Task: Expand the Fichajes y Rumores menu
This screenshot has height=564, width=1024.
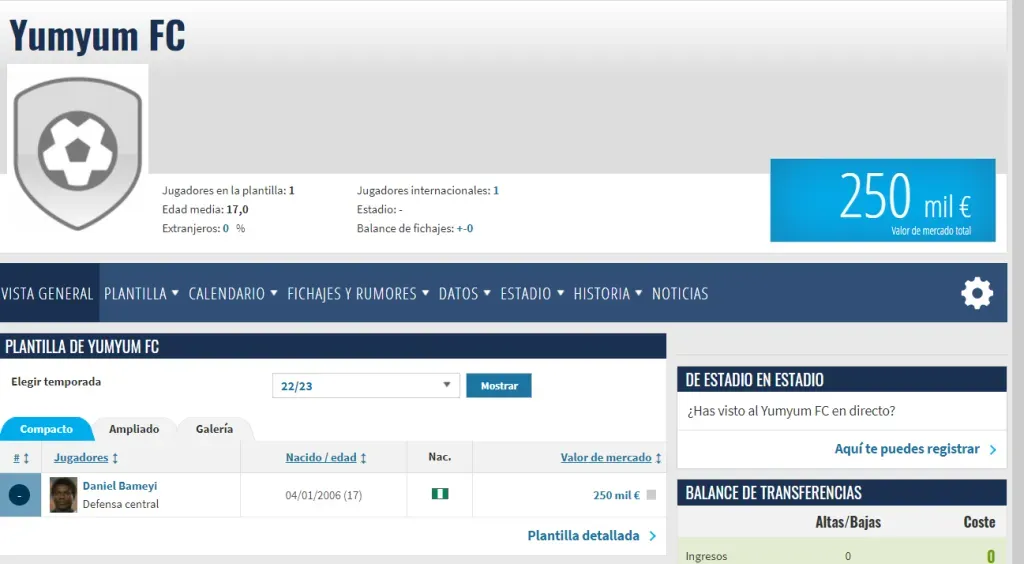Action: (x=358, y=294)
